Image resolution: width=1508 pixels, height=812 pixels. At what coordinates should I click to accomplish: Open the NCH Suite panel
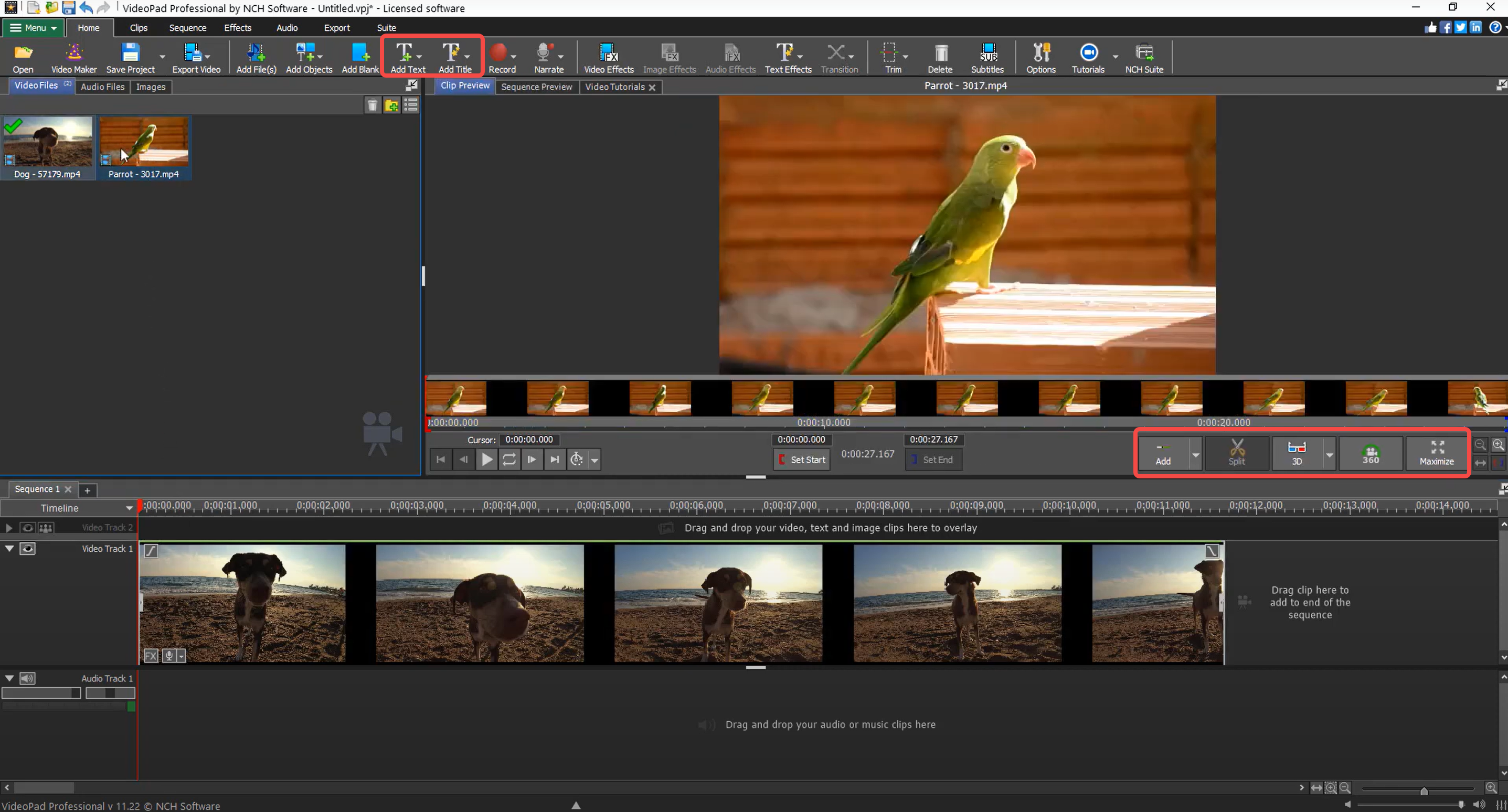tap(1144, 57)
